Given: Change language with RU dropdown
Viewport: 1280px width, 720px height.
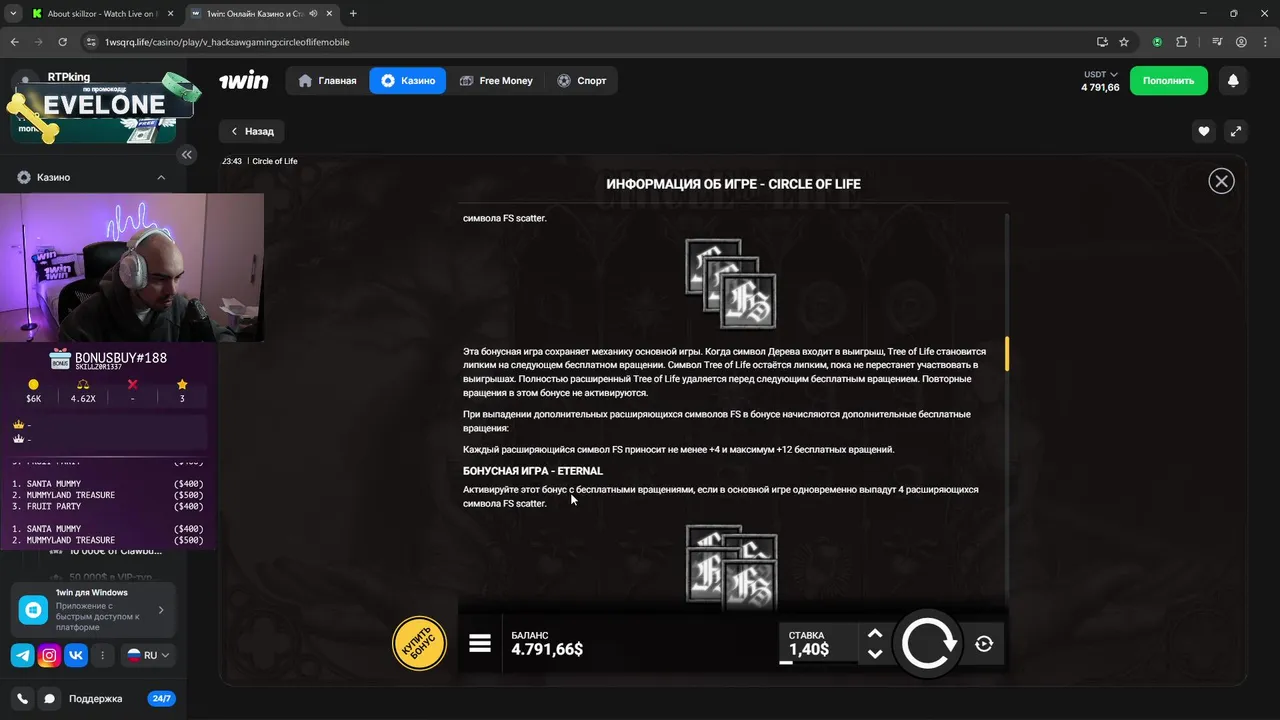Looking at the screenshot, I should (x=148, y=656).
